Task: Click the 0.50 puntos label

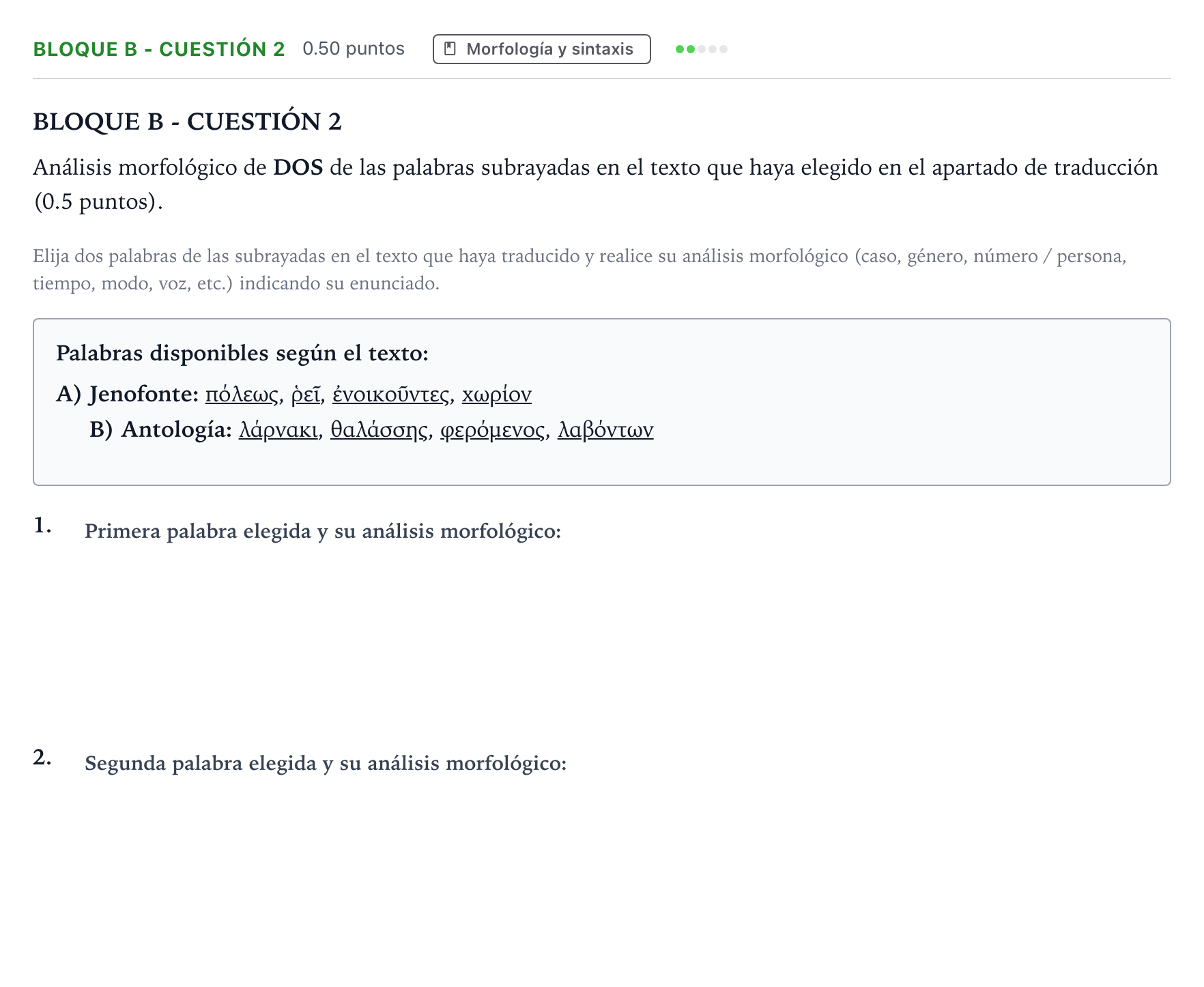Action: [354, 49]
